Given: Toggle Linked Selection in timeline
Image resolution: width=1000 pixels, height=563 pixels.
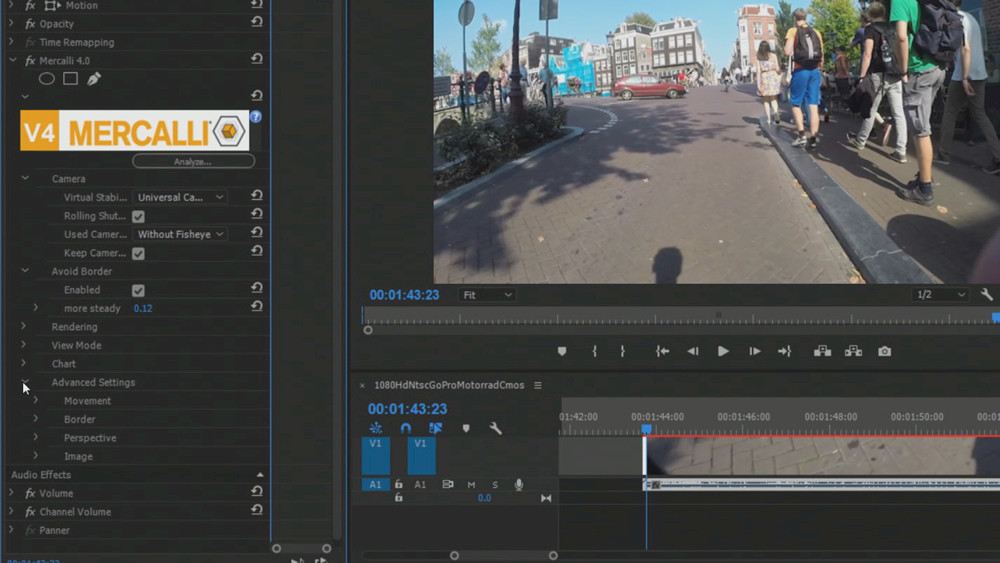Looking at the screenshot, I should point(436,428).
